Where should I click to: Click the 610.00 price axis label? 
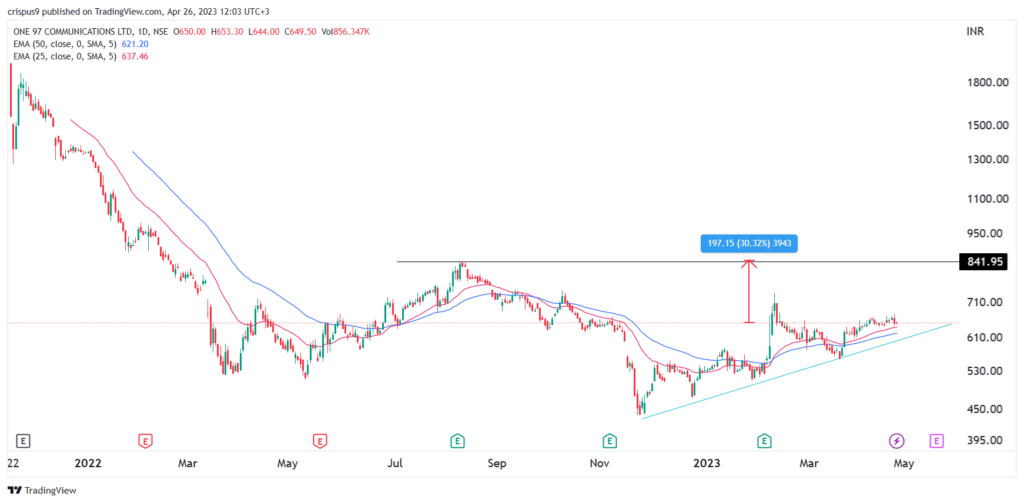(x=986, y=337)
